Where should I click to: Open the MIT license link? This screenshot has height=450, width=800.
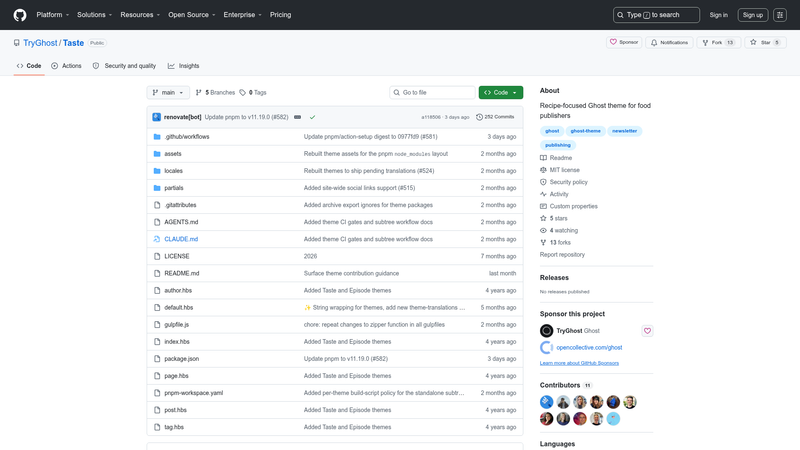coord(560,170)
